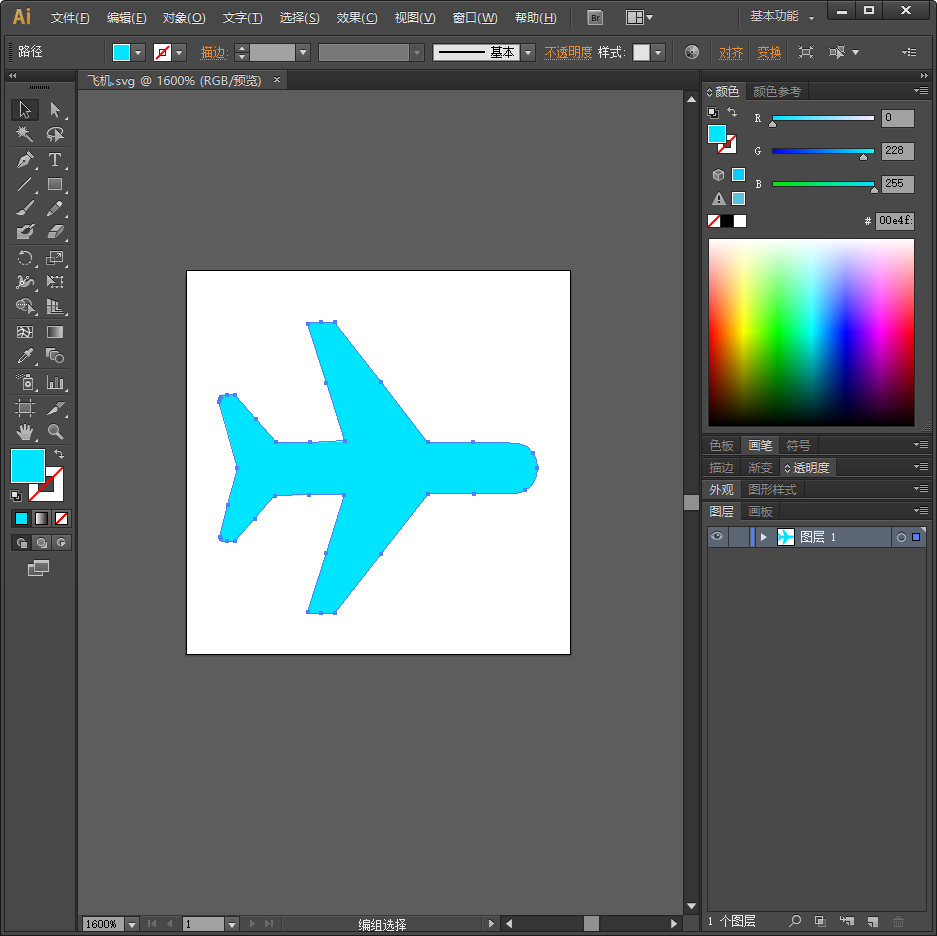Choose the Eraser tool
Viewport: 937px width, 936px height.
pyautogui.click(x=55, y=232)
